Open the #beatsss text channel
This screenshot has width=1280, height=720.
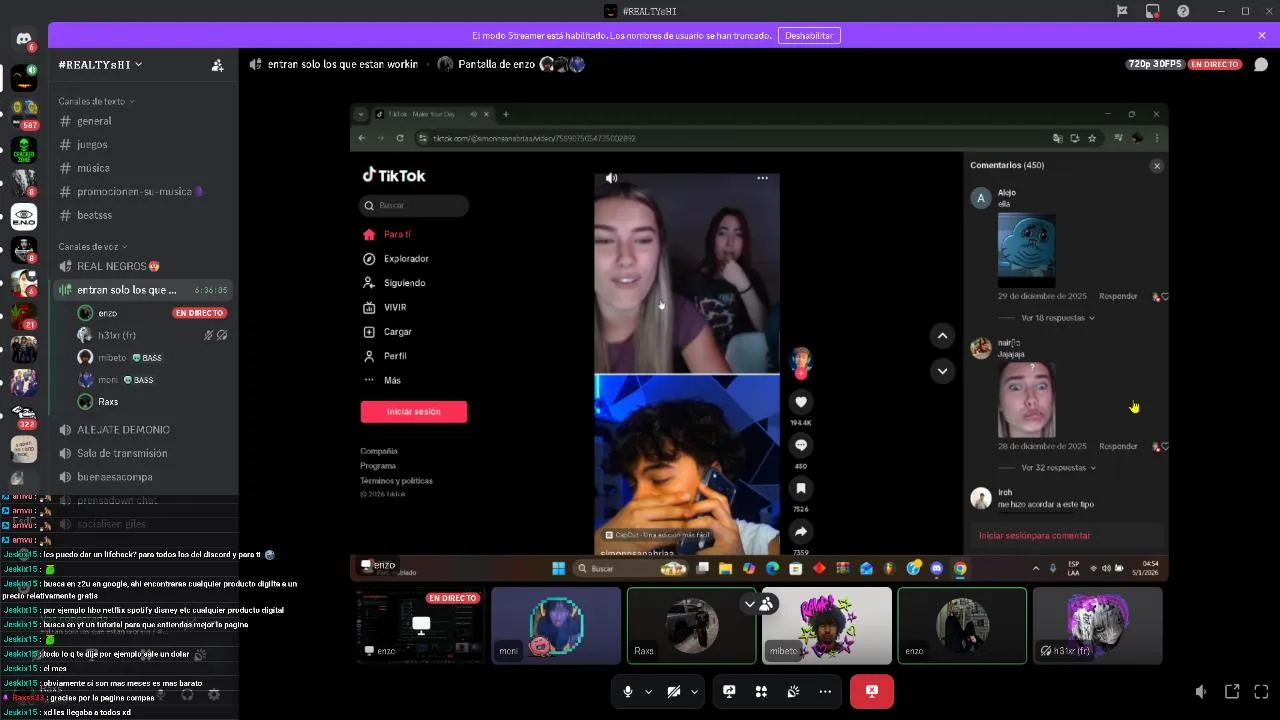click(143, 215)
